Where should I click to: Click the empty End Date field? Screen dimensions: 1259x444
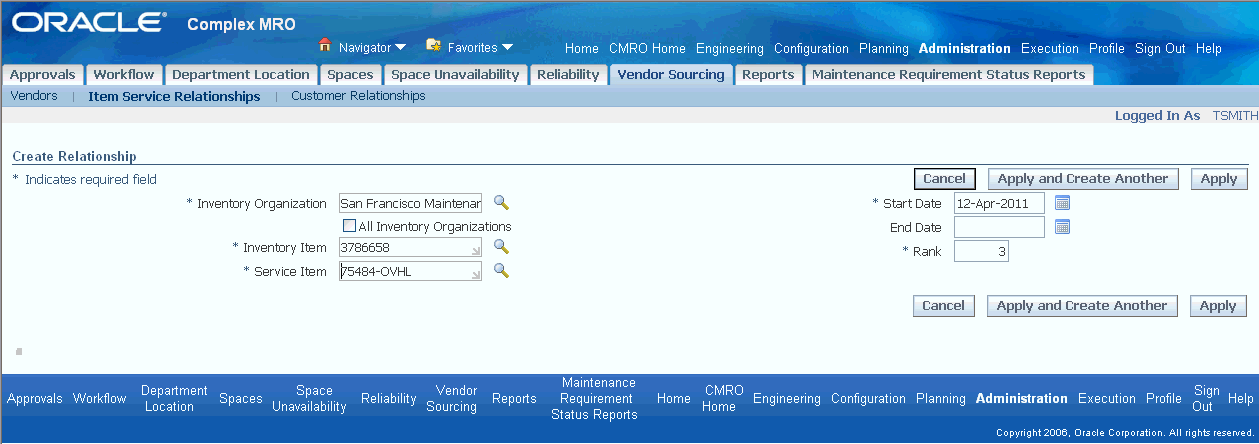[999, 227]
